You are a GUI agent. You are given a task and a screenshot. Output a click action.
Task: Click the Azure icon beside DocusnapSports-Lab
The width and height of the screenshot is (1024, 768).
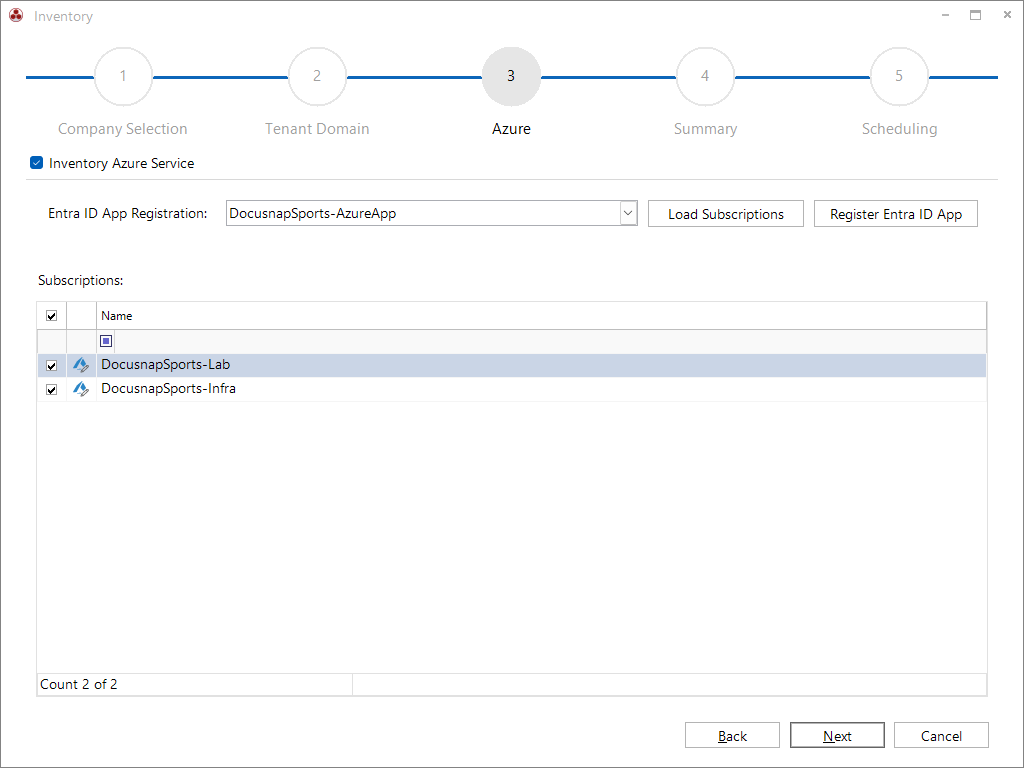tap(81, 365)
